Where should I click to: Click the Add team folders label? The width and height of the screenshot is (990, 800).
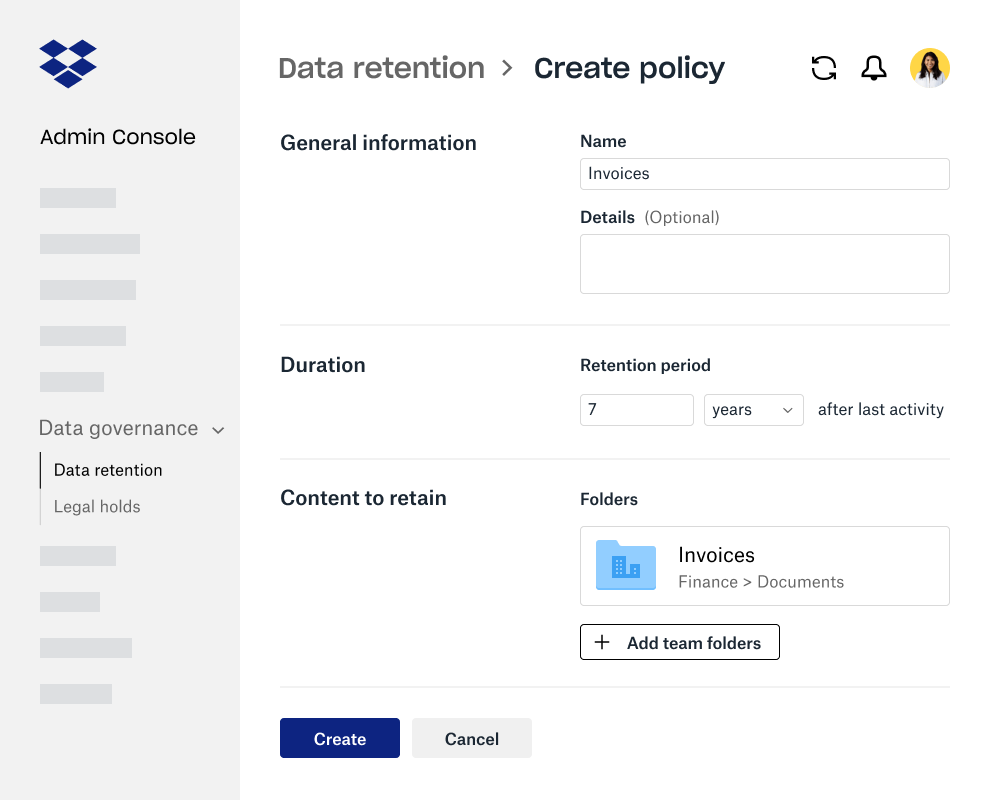pyautogui.click(x=693, y=643)
